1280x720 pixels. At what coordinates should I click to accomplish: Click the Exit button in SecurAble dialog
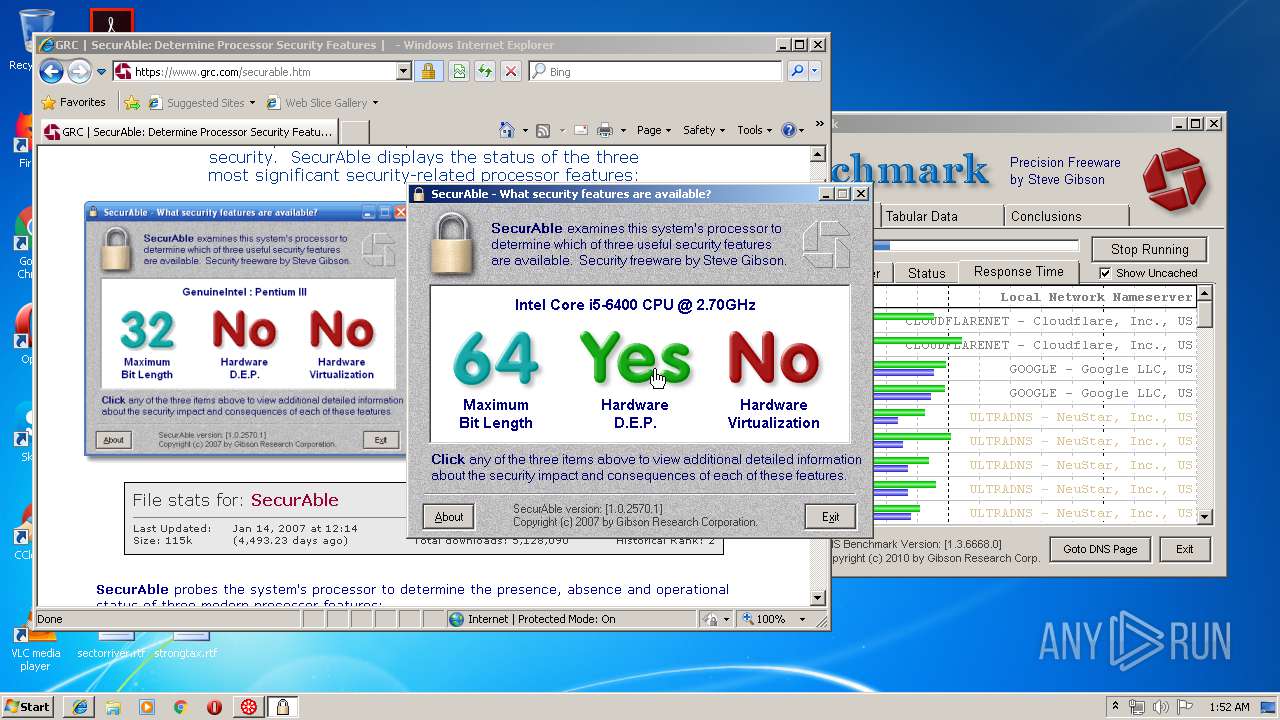tap(830, 517)
